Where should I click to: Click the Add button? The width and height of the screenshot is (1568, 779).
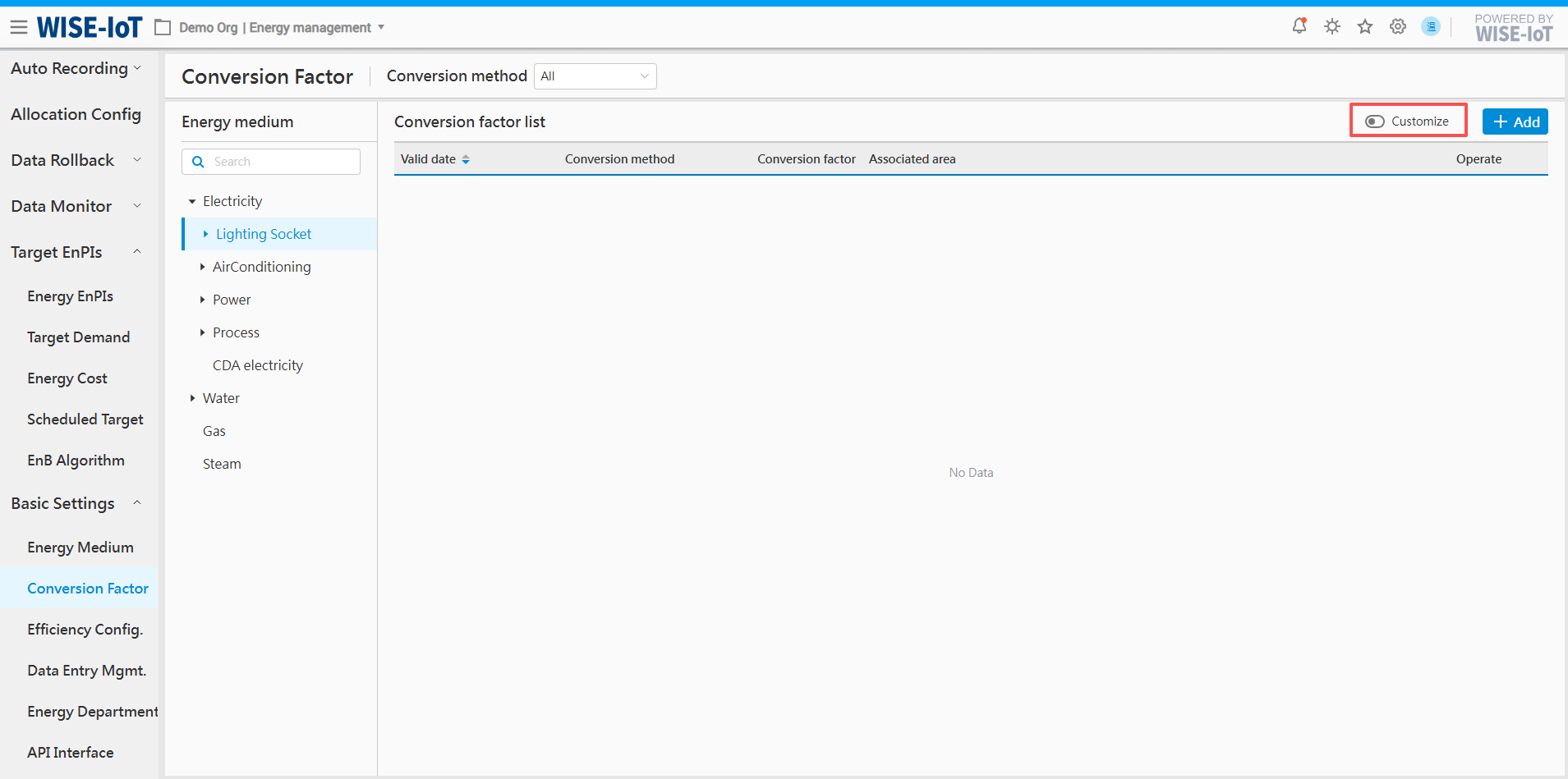point(1515,121)
